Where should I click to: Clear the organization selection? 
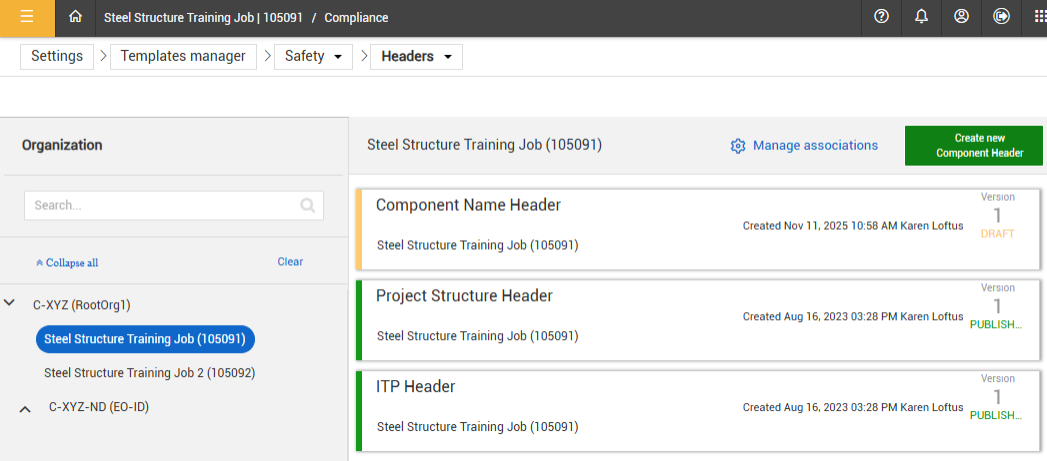coord(290,262)
